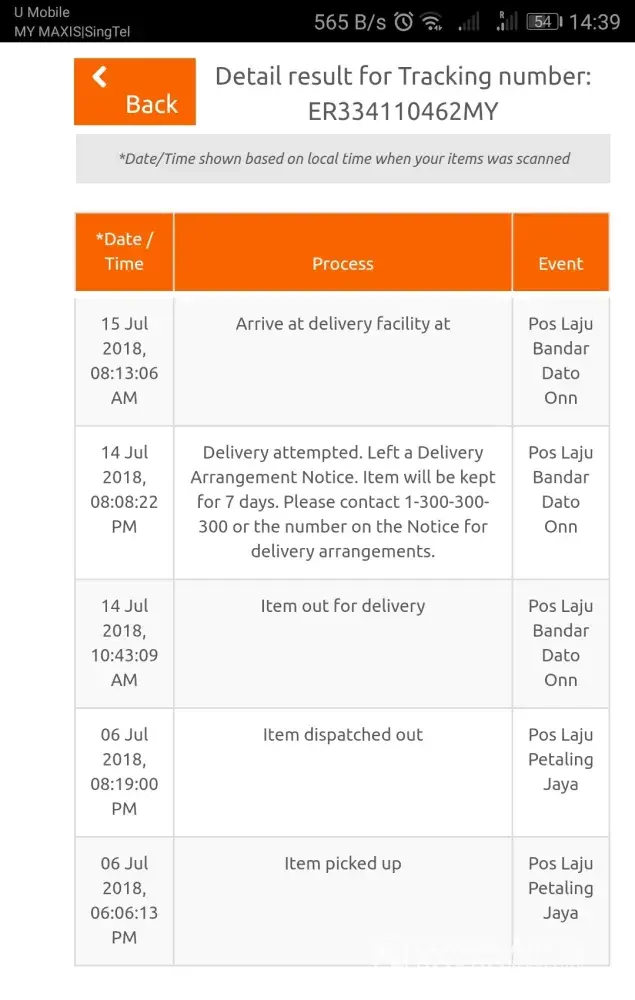
Task: Tap the Wi-Fi signal status icon
Action: pyautogui.click(x=432, y=21)
